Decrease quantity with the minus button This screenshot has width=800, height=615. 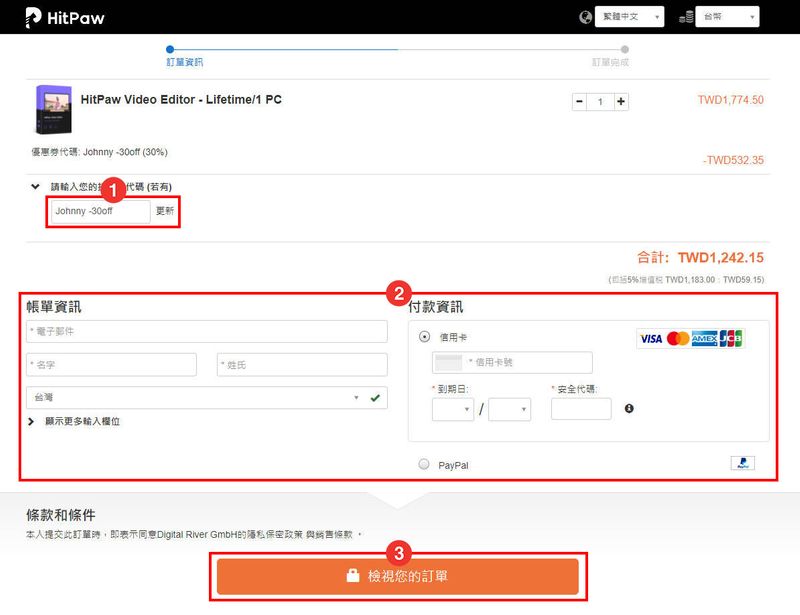[x=579, y=102]
